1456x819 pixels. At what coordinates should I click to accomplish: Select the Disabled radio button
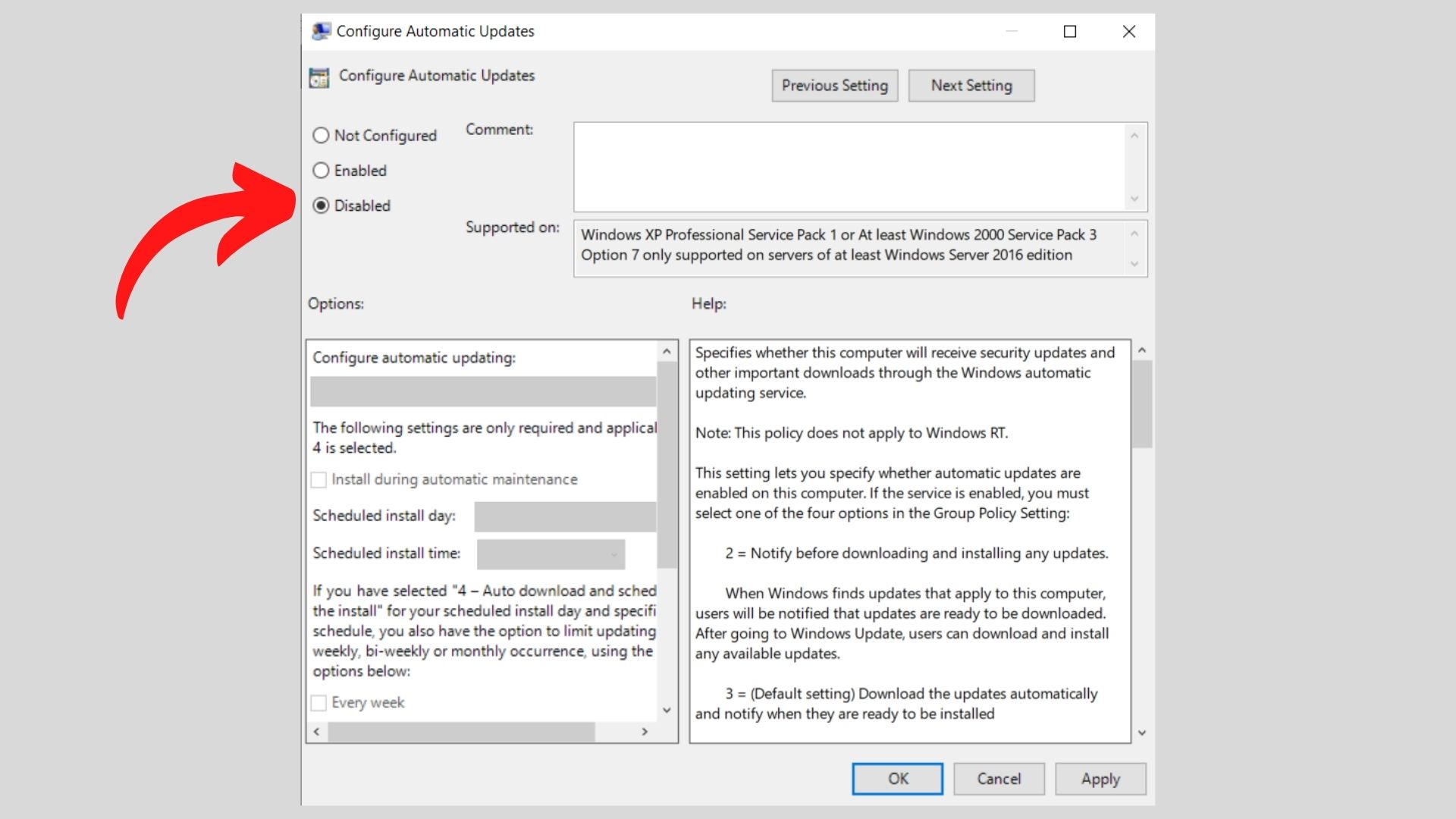[321, 206]
